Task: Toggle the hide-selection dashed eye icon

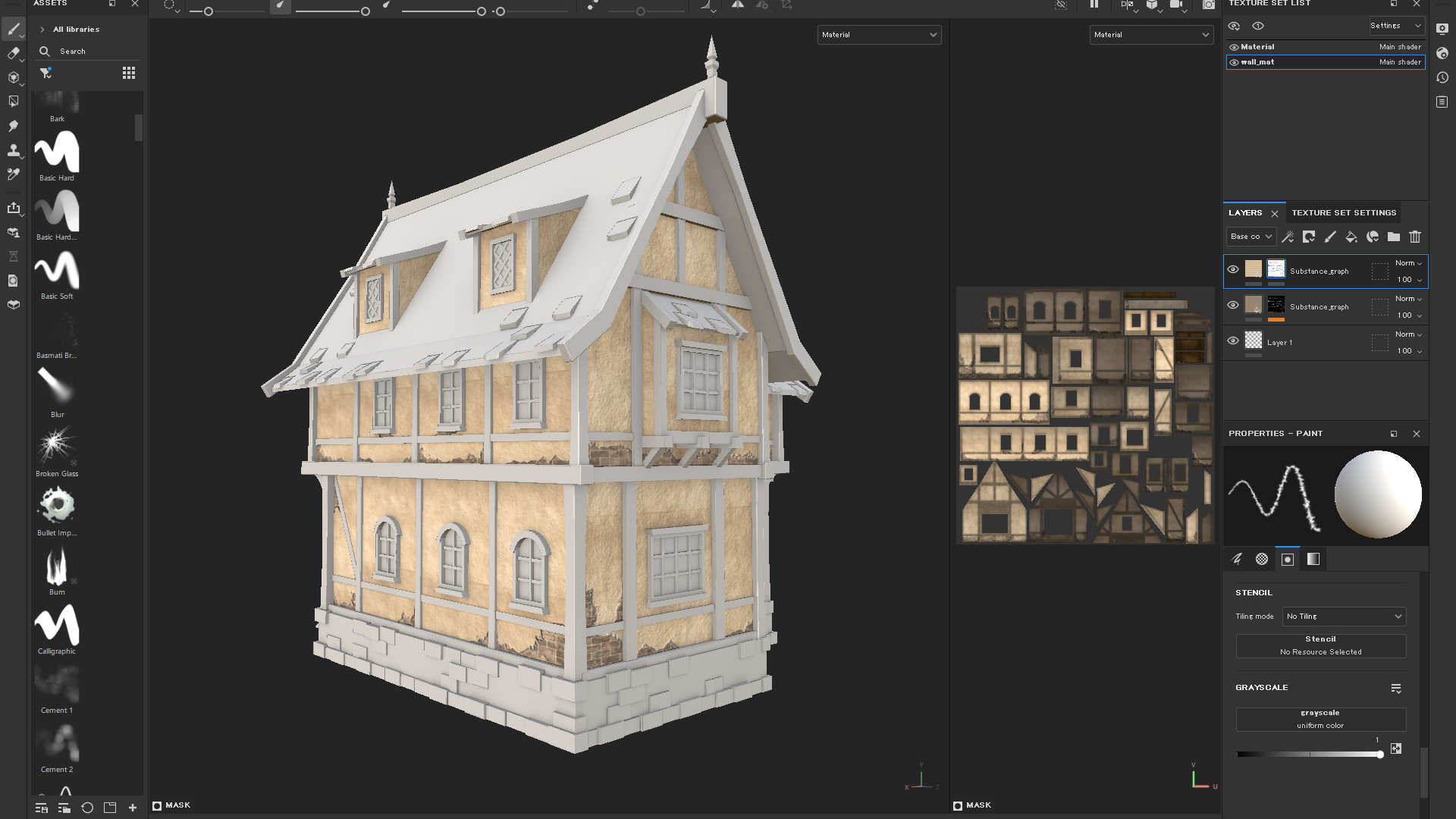Action: click(x=1061, y=5)
